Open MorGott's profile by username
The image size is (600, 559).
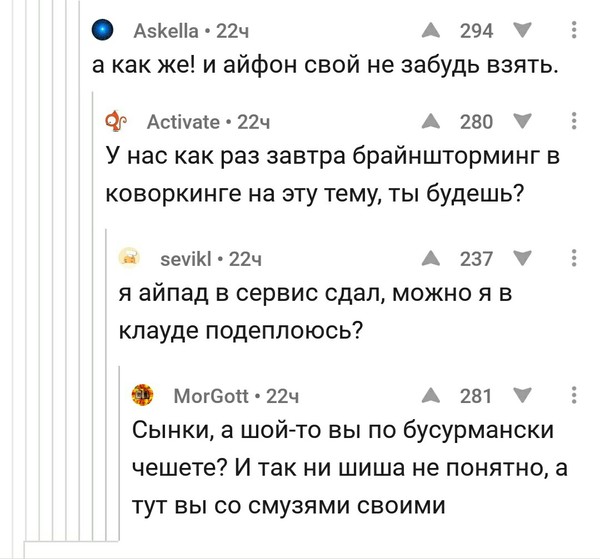210,395
